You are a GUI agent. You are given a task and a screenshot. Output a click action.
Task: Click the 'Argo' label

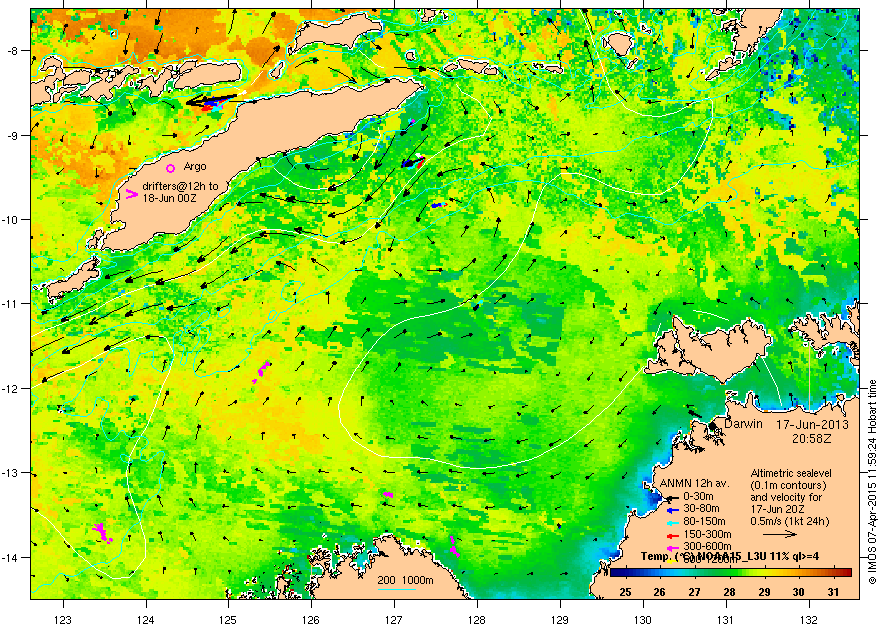195,167
